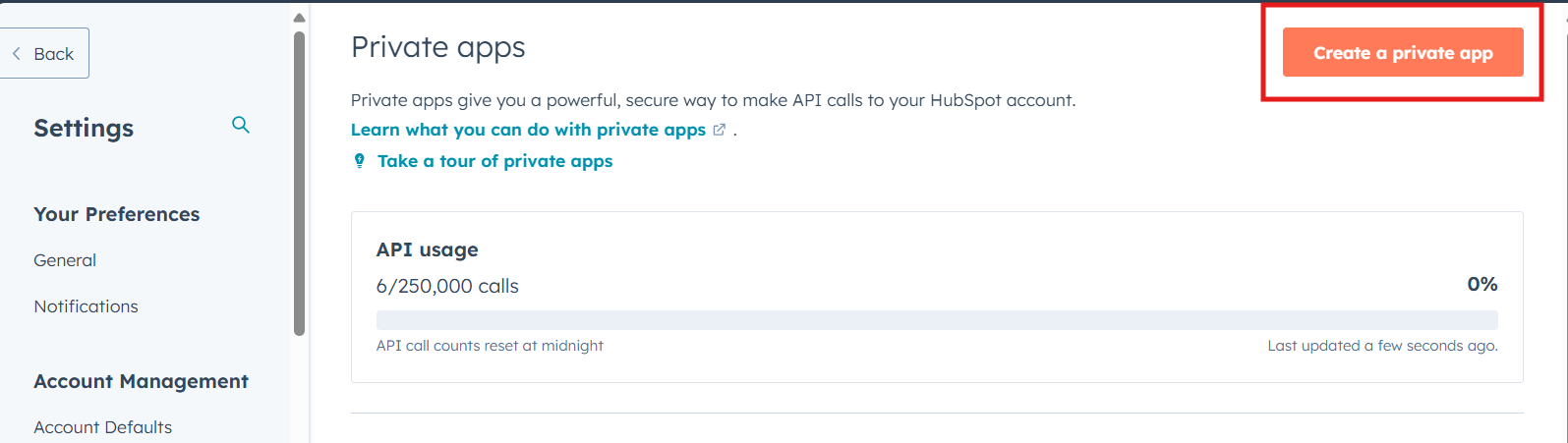Click external link icon beside Learn link
This screenshot has width=1568, height=443.
pyautogui.click(x=720, y=130)
